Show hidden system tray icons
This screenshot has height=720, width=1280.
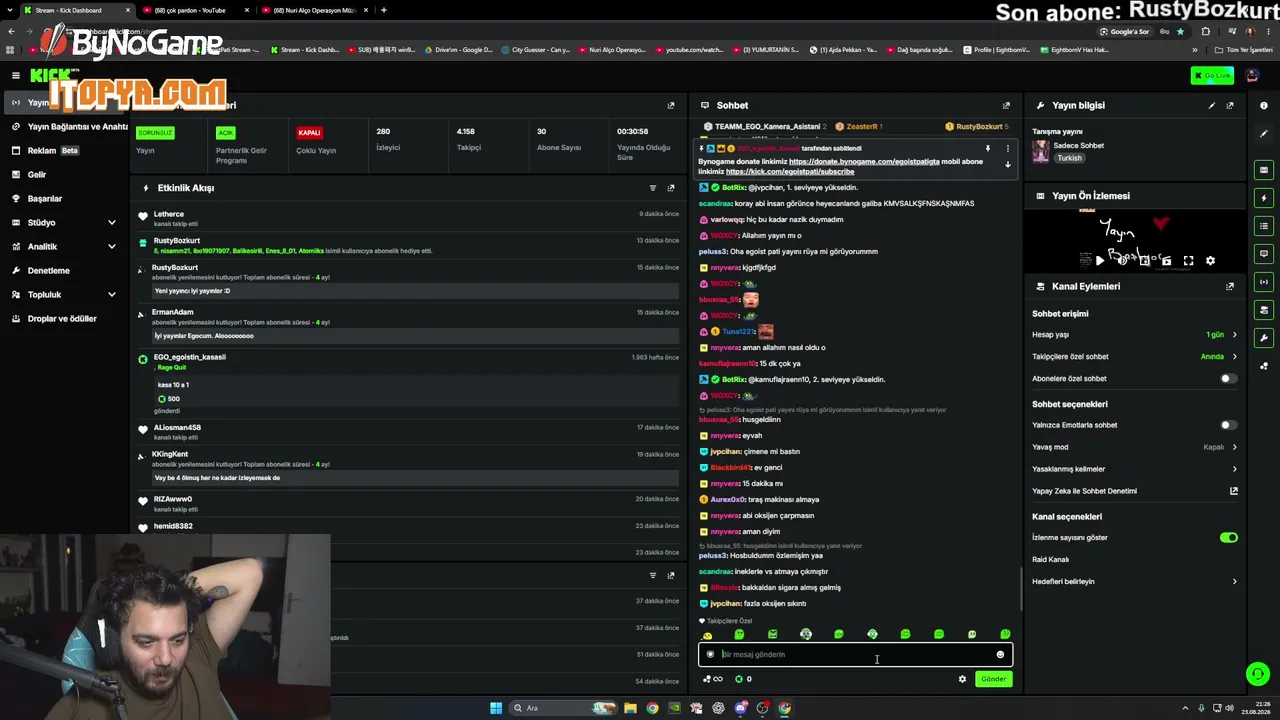tap(1185, 708)
